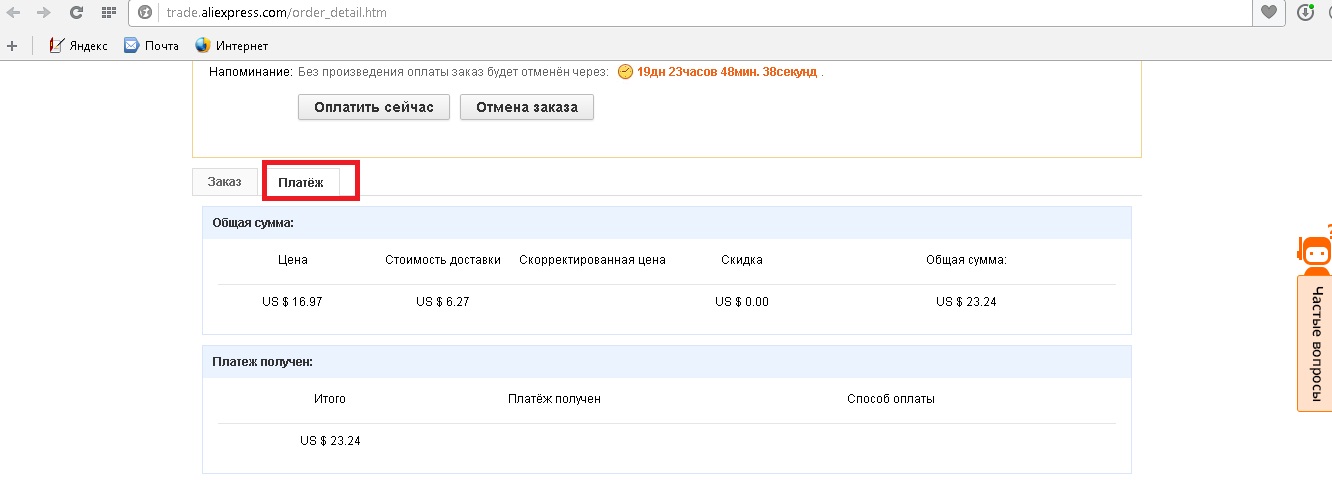This screenshot has width=1332, height=490.
Task: Click the browser back arrow
Action: (x=13, y=13)
